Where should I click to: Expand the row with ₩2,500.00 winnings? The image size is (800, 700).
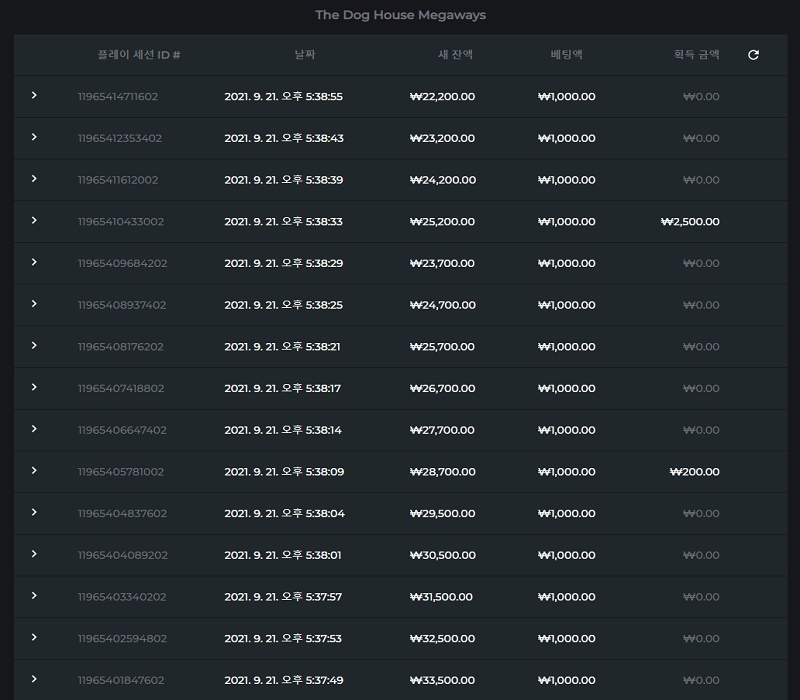34,220
